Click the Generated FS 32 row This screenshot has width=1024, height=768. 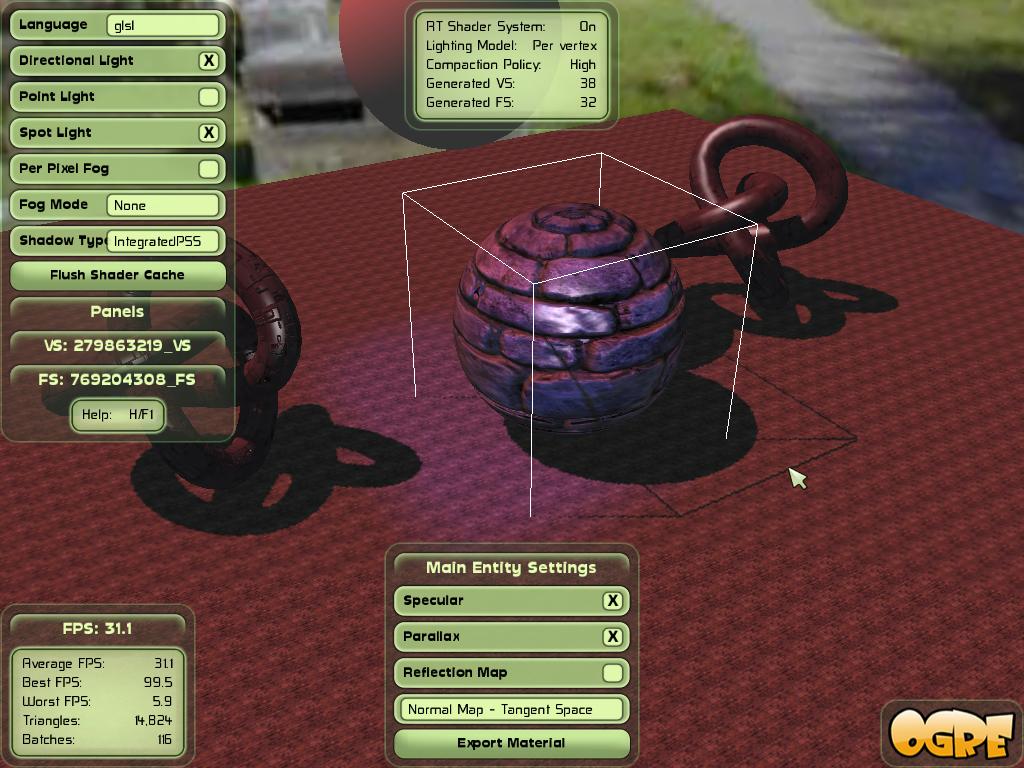[x=511, y=103]
